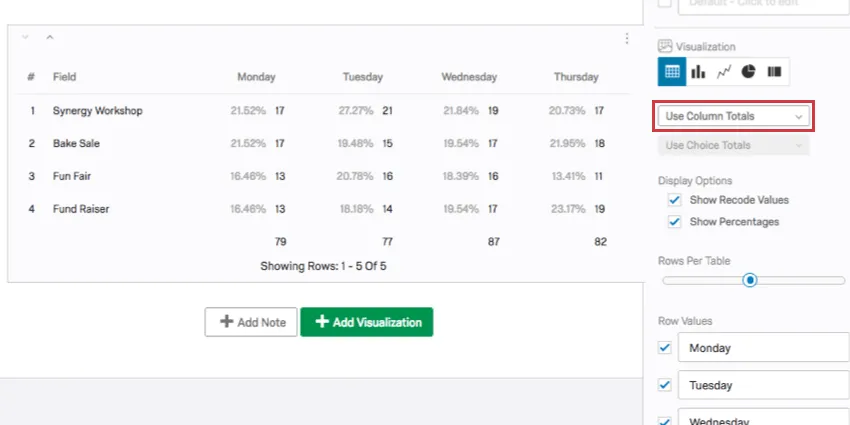The height and width of the screenshot is (425, 850).
Task: Click the green Add Visualization button
Action: [x=367, y=322]
